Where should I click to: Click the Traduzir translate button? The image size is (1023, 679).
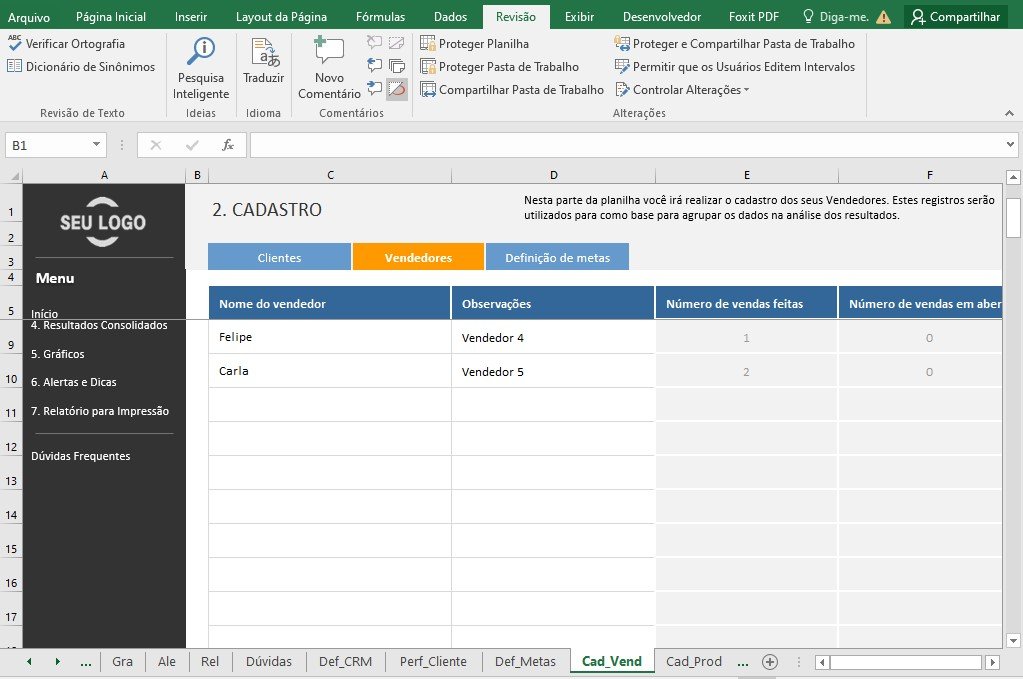pyautogui.click(x=264, y=61)
